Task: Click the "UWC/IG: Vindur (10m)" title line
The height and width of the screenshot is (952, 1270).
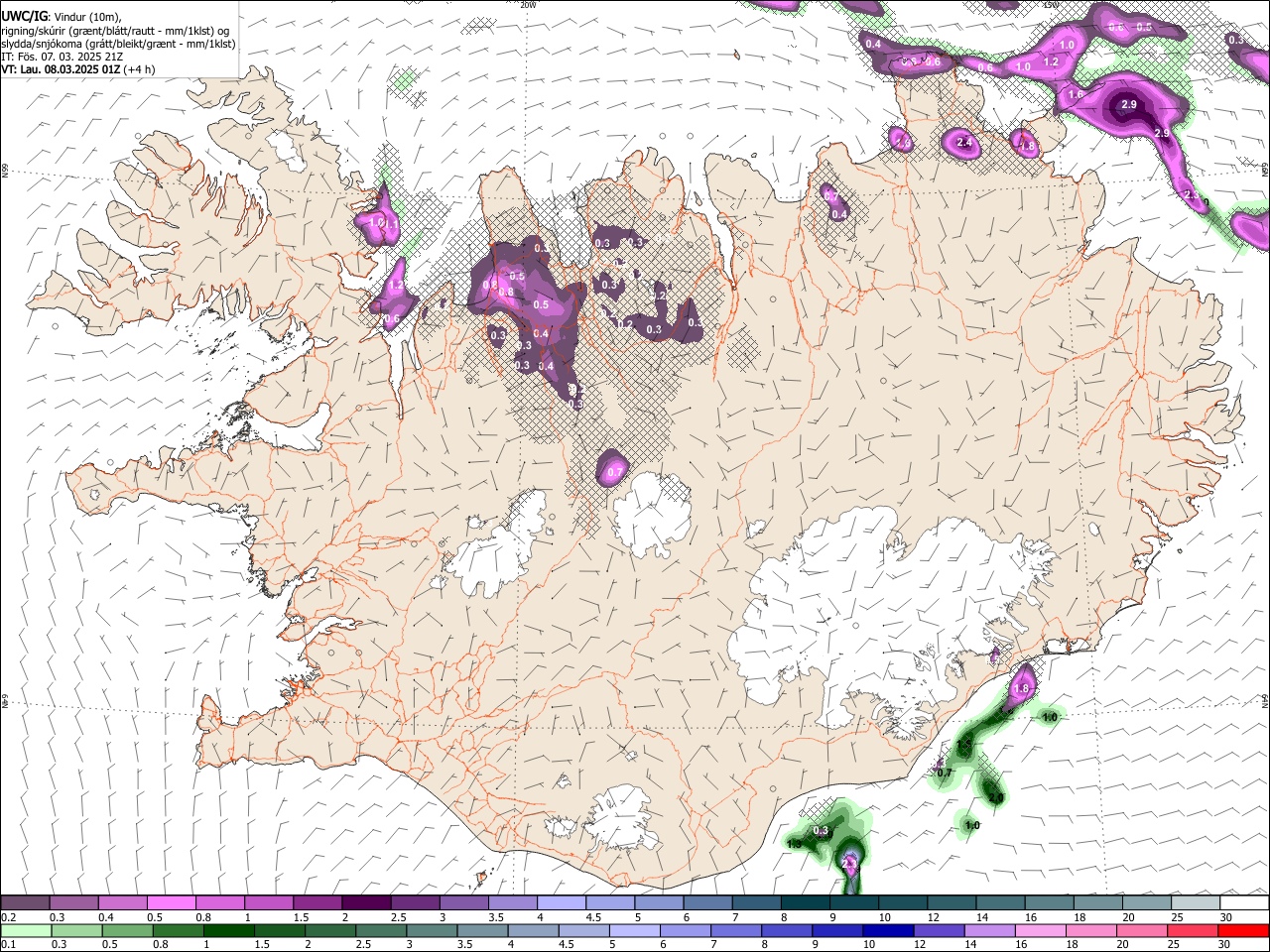Action: [61, 16]
